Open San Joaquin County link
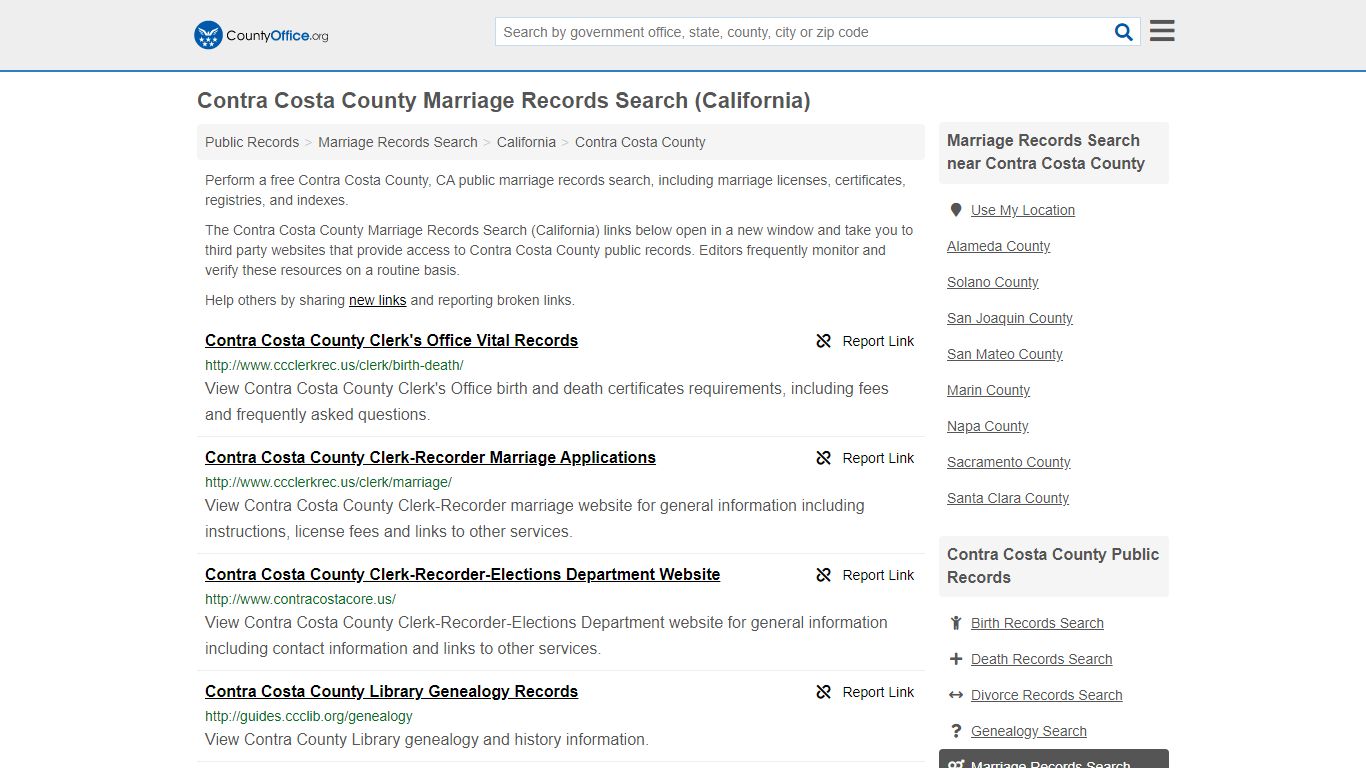The height and width of the screenshot is (768, 1366). click(1009, 318)
